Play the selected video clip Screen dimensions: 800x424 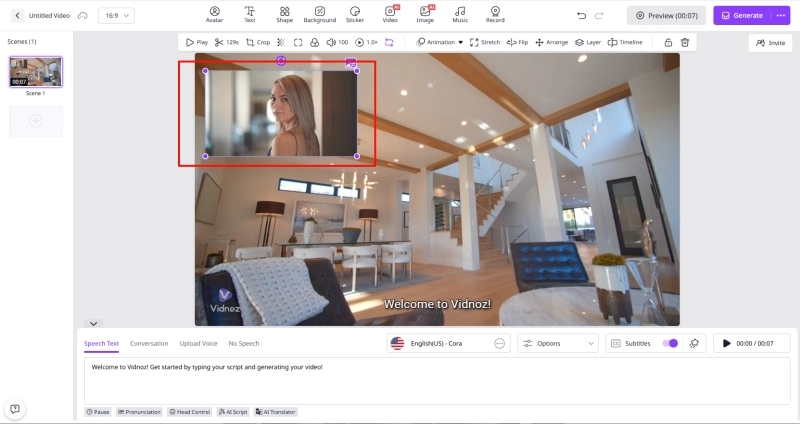pos(196,42)
